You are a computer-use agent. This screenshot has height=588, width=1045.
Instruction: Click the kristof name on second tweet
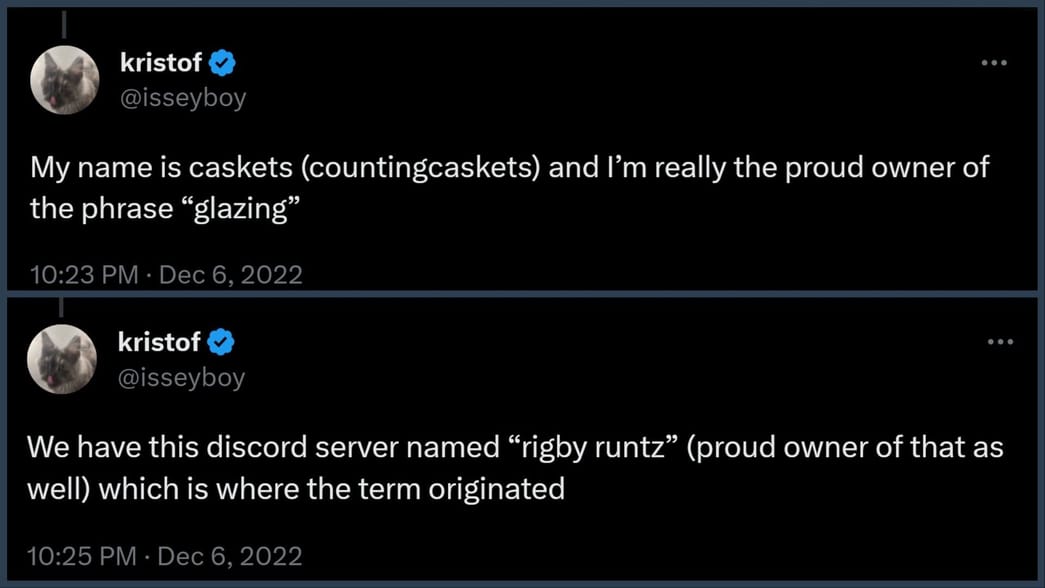point(159,342)
